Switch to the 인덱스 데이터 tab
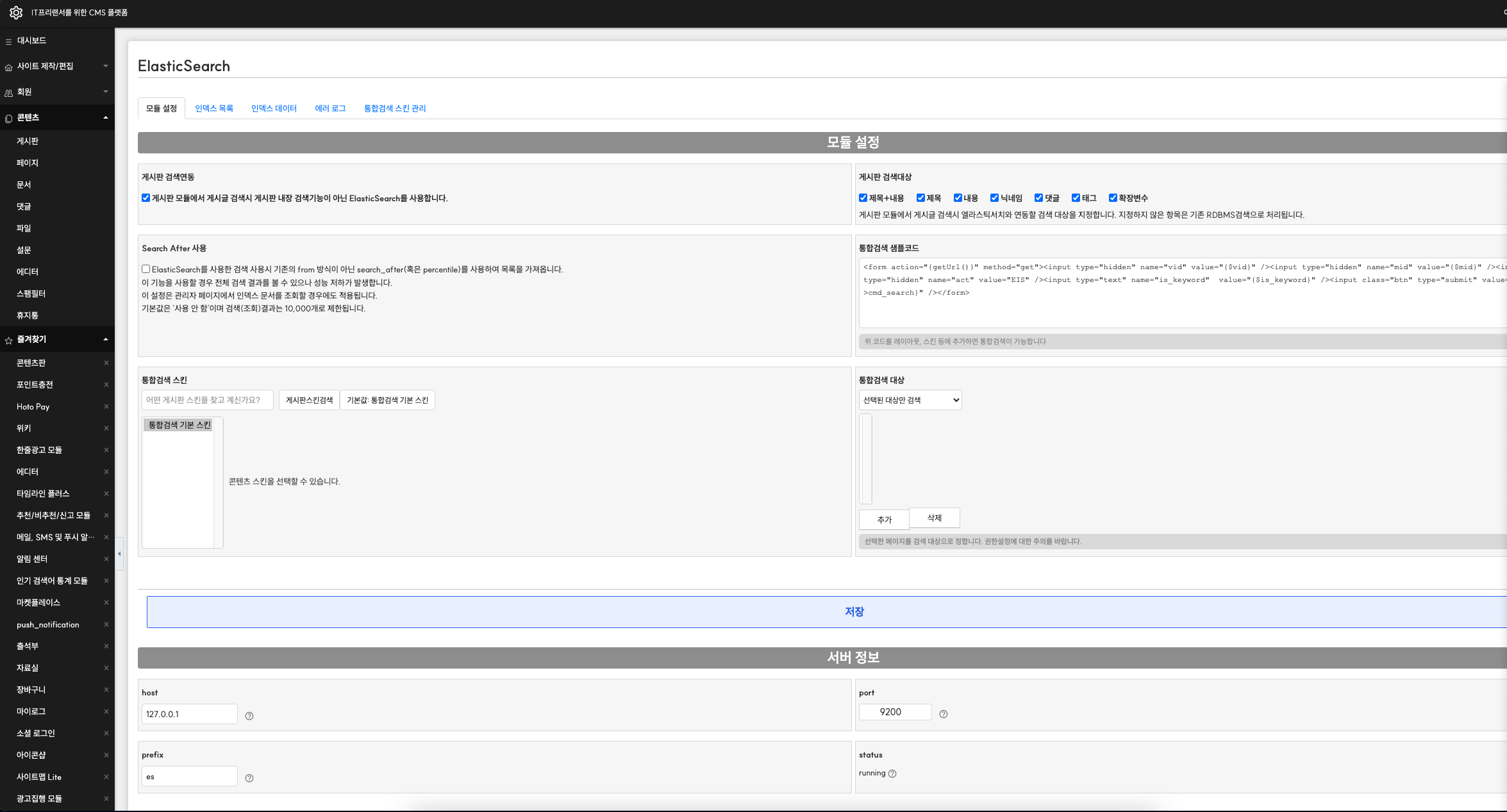The height and width of the screenshot is (812, 1507). (274, 108)
